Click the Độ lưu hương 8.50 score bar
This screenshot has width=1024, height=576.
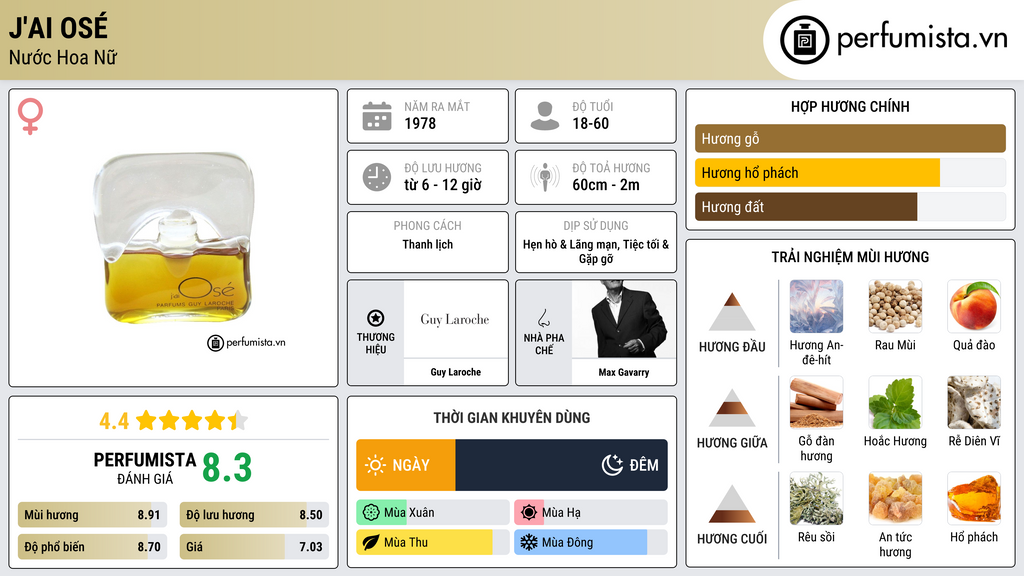point(254,515)
